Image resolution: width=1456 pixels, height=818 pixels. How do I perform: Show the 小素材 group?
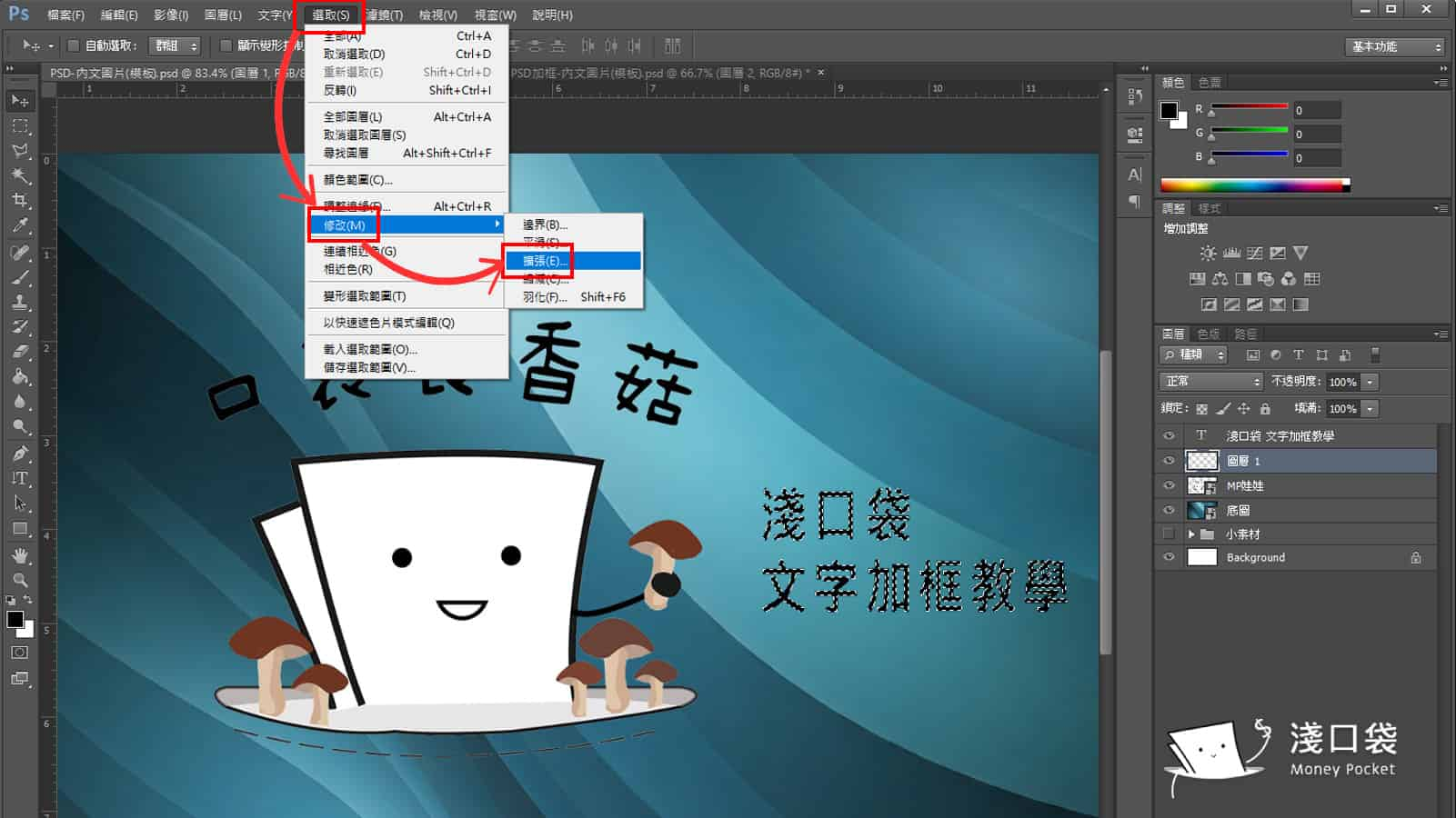pos(1169,534)
